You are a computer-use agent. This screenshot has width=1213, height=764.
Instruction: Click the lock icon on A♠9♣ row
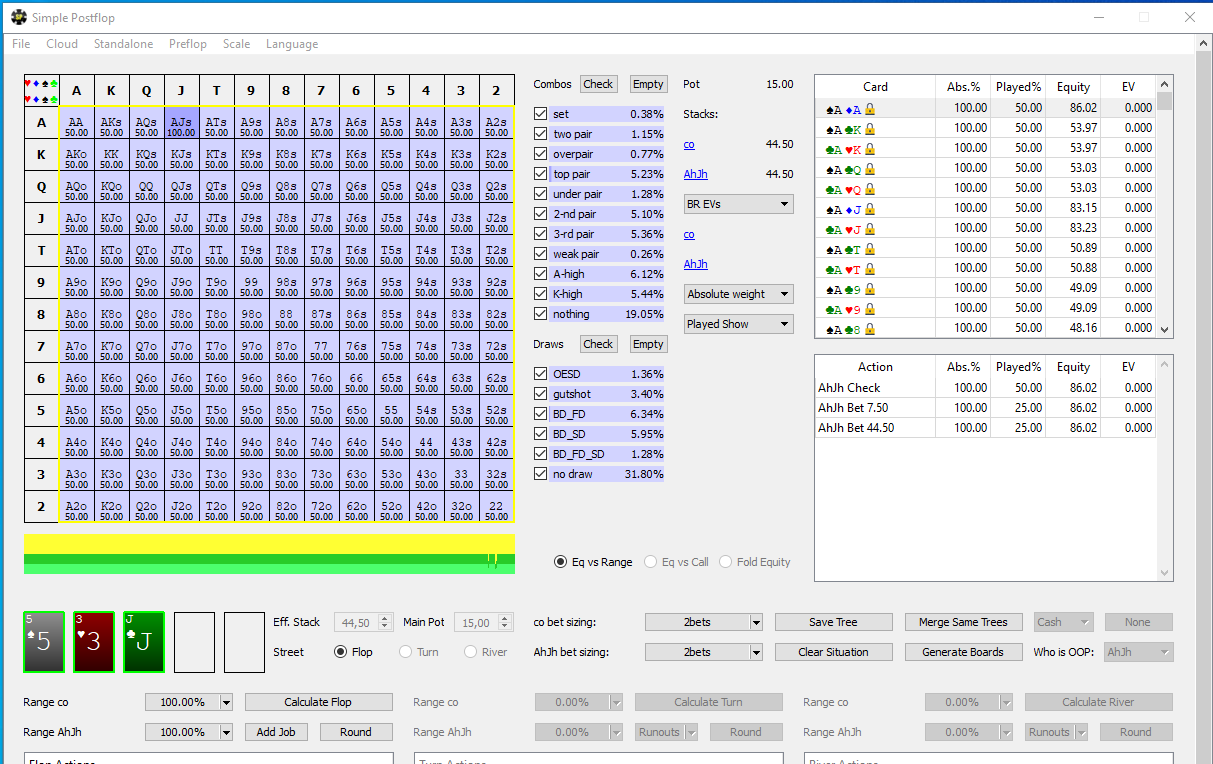[870, 288]
